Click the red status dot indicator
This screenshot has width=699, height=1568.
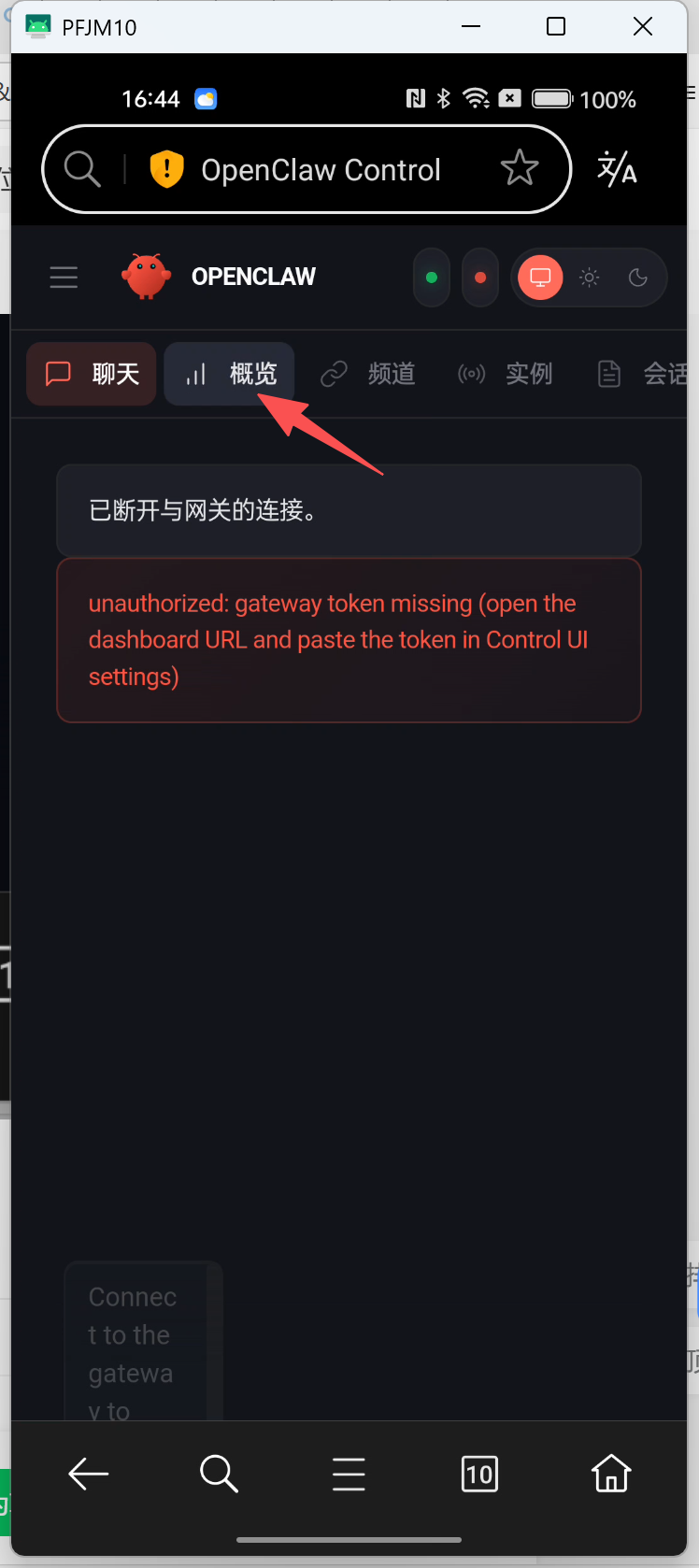[480, 278]
